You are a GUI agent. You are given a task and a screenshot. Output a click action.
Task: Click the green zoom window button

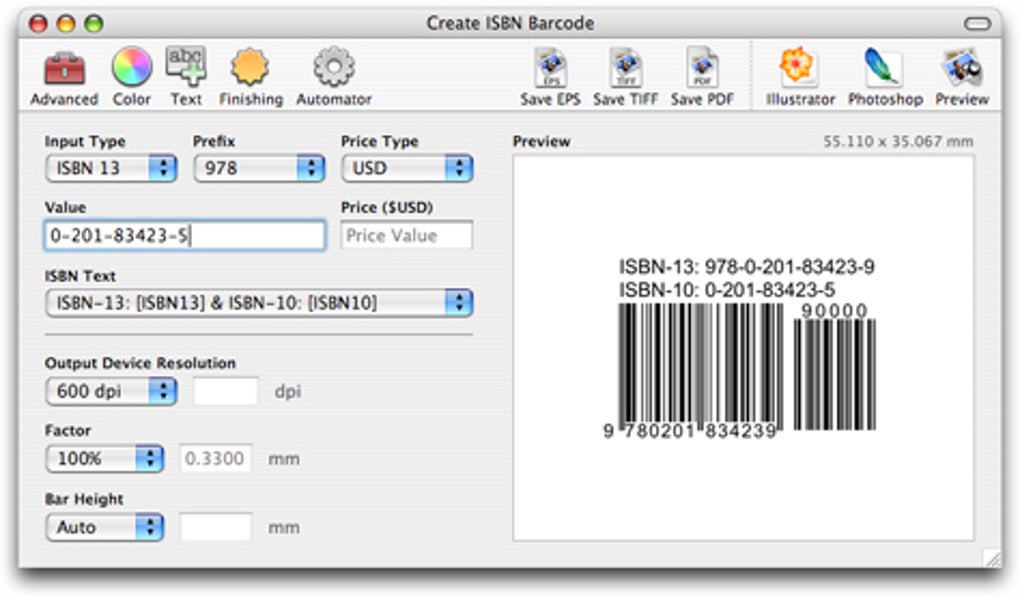[x=94, y=24]
